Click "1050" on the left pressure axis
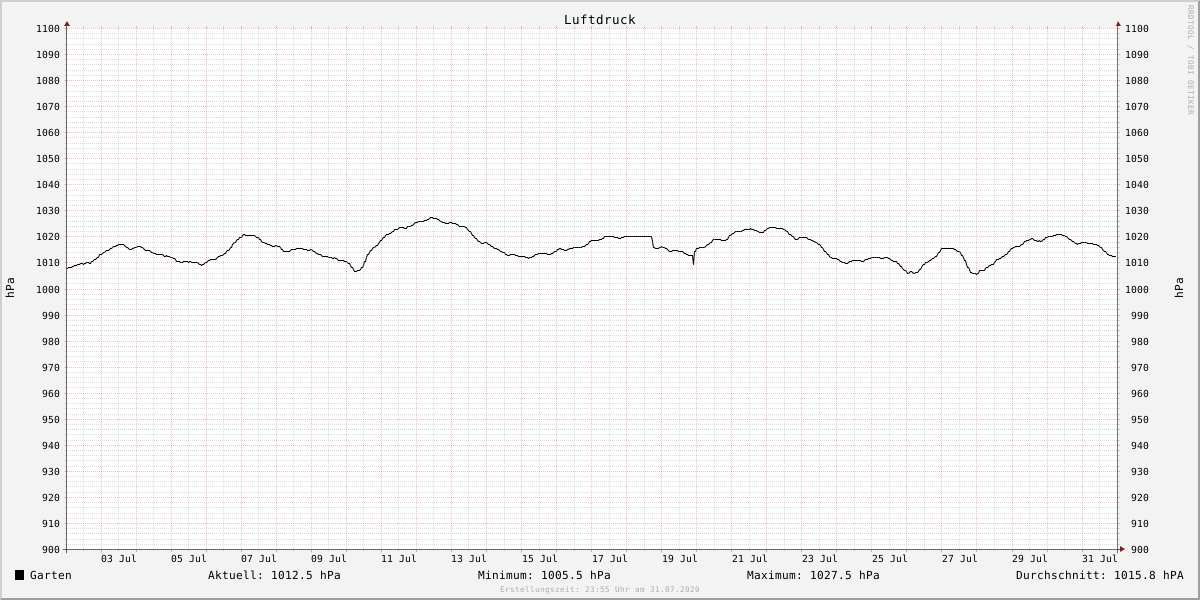The height and width of the screenshot is (600, 1200). click(49, 158)
